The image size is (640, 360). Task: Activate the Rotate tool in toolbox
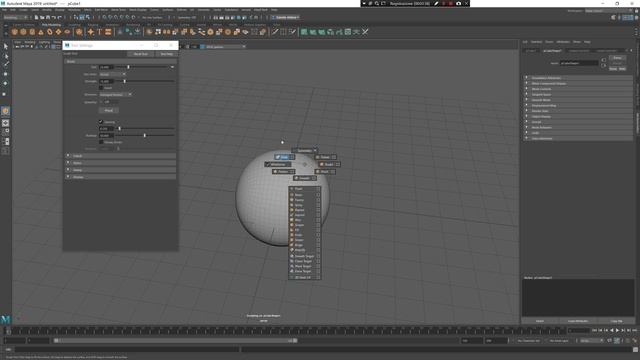click(6, 83)
